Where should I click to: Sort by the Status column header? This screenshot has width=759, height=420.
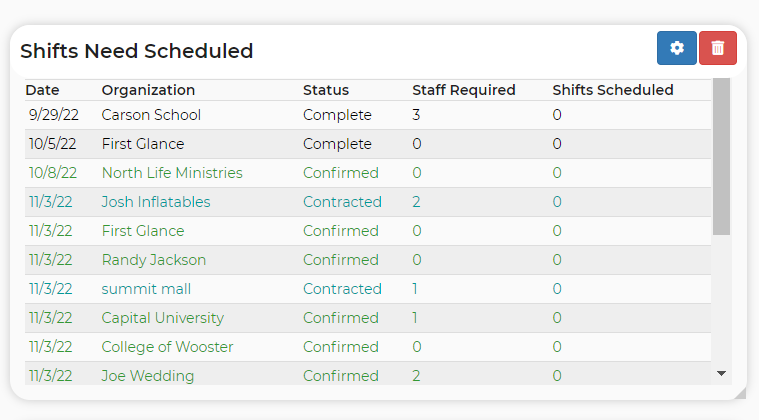pyautogui.click(x=326, y=90)
